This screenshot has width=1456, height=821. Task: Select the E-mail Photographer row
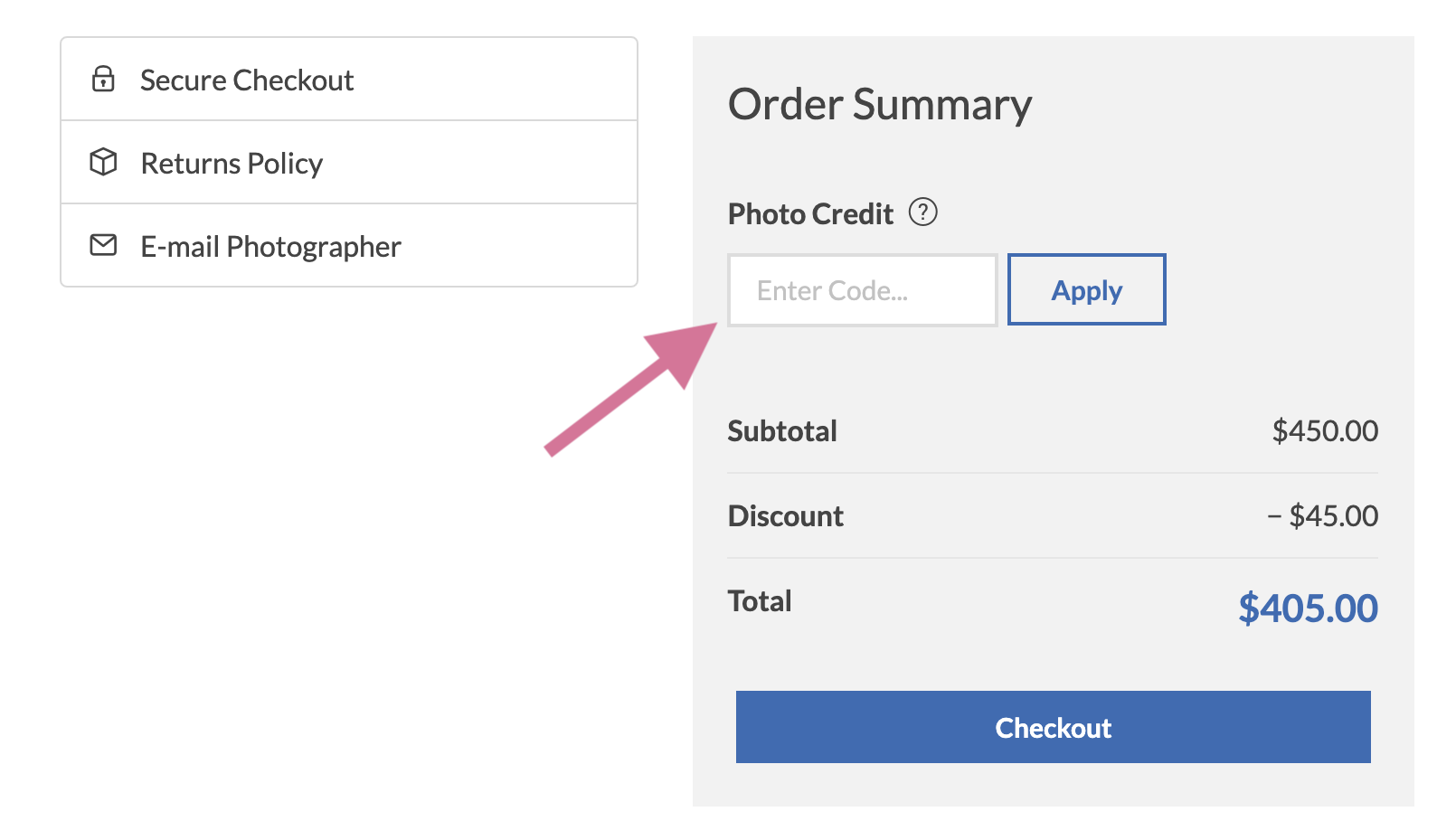tap(349, 246)
